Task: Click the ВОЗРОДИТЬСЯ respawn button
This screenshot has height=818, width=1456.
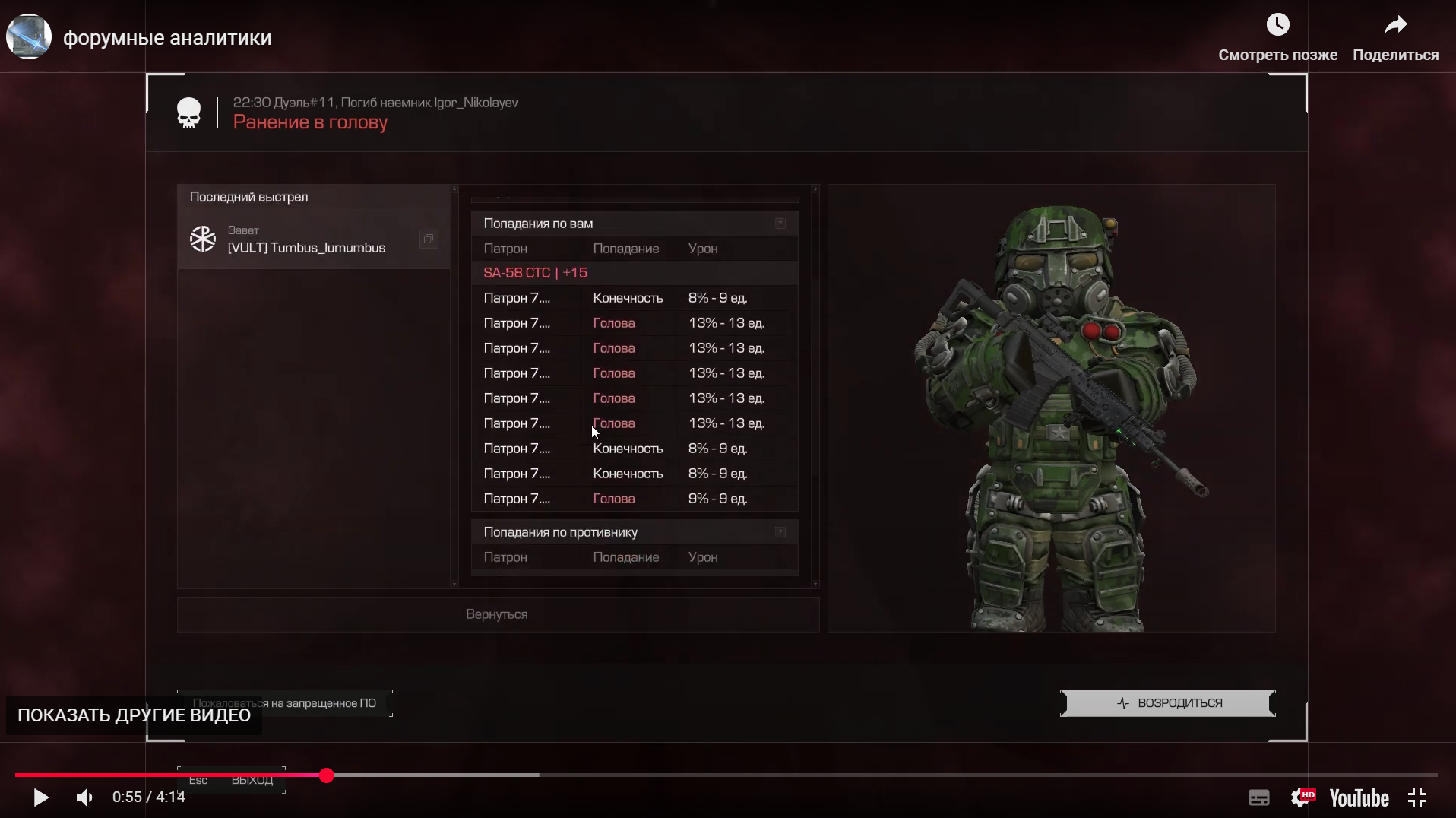Action: pyautogui.click(x=1167, y=703)
